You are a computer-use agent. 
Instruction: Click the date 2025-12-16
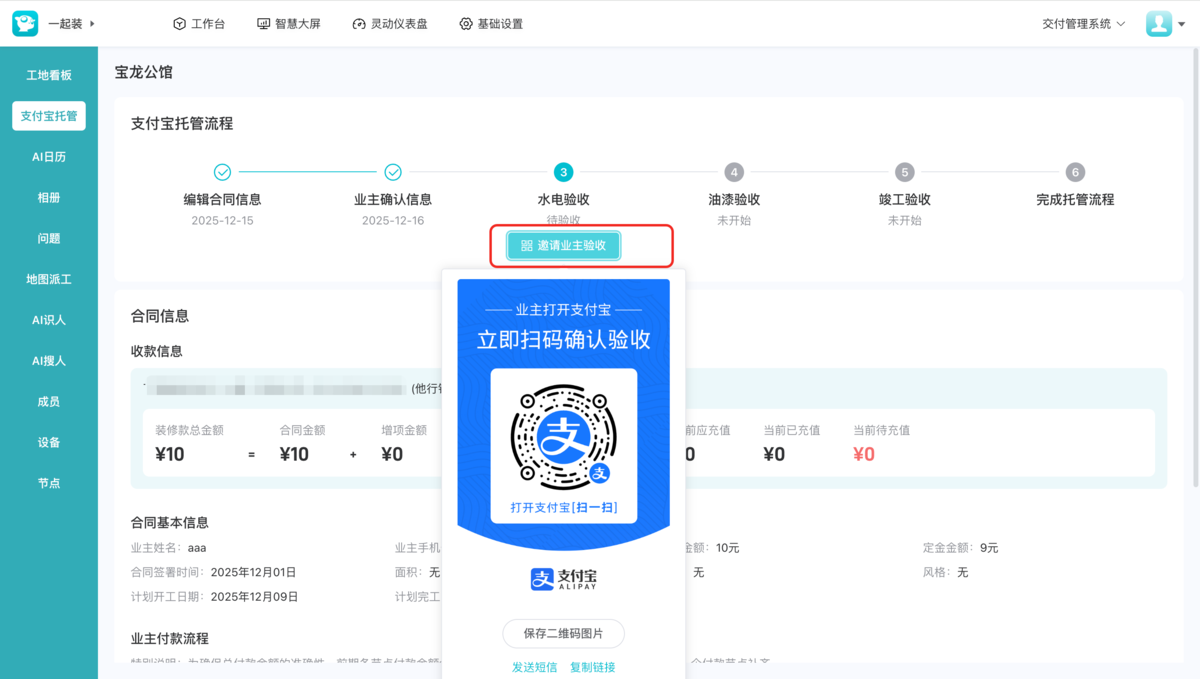click(393, 220)
